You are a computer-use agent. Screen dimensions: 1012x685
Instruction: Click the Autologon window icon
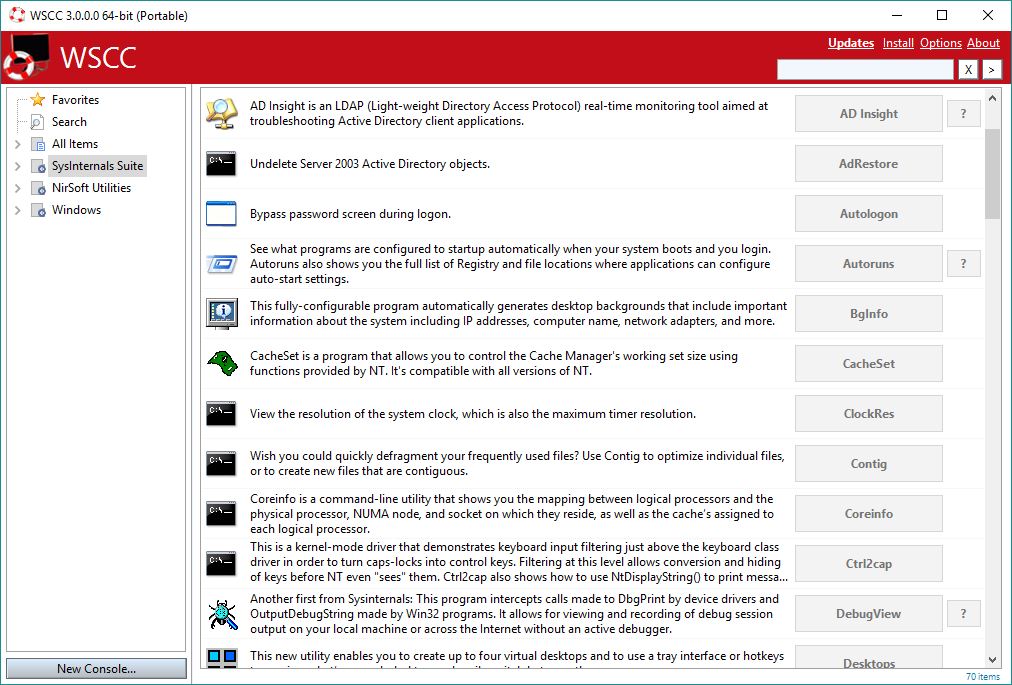point(221,214)
